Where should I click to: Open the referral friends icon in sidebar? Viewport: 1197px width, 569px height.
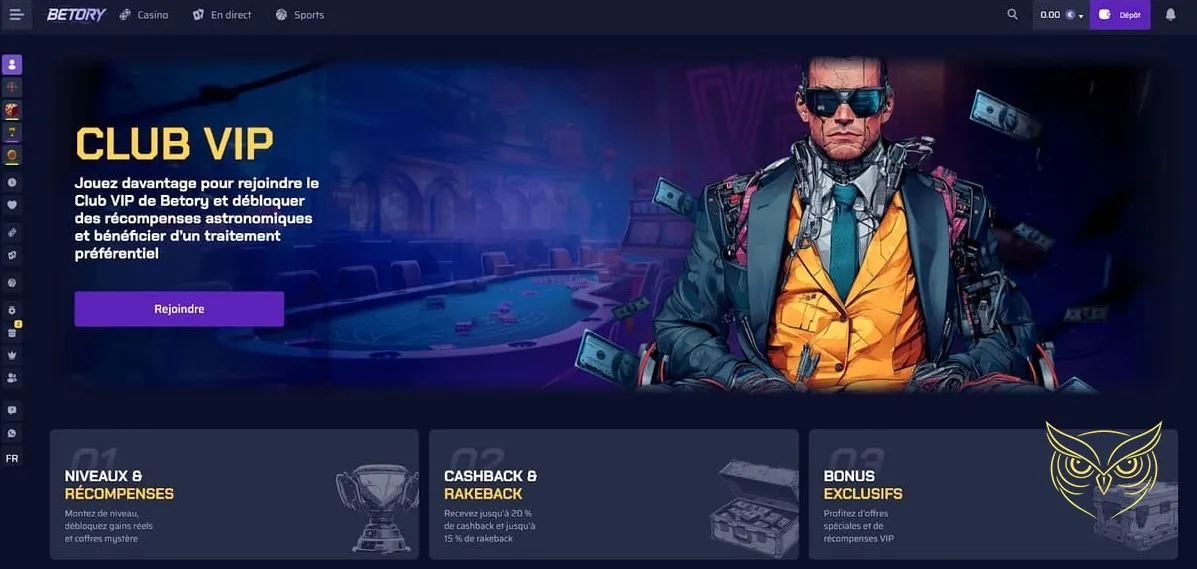[x=12, y=377]
